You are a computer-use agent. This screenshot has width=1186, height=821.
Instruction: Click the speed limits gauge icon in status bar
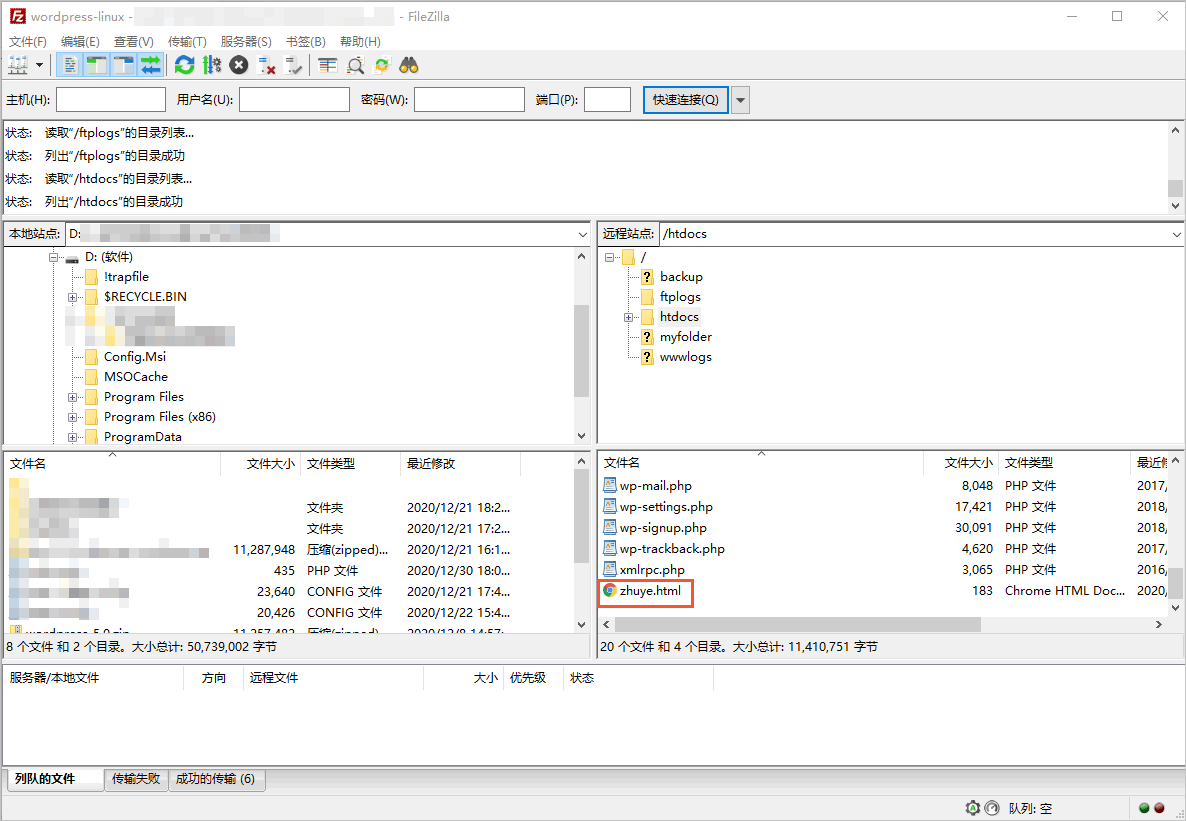click(x=992, y=808)
